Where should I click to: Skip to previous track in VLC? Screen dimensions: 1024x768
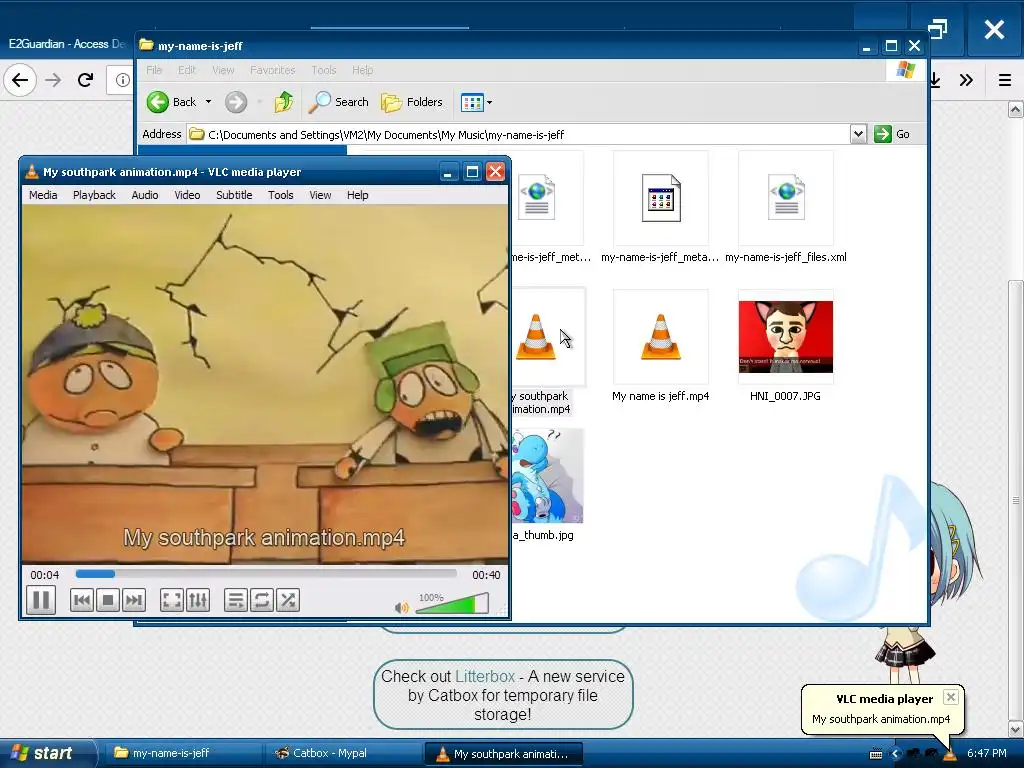coord(82,600)
